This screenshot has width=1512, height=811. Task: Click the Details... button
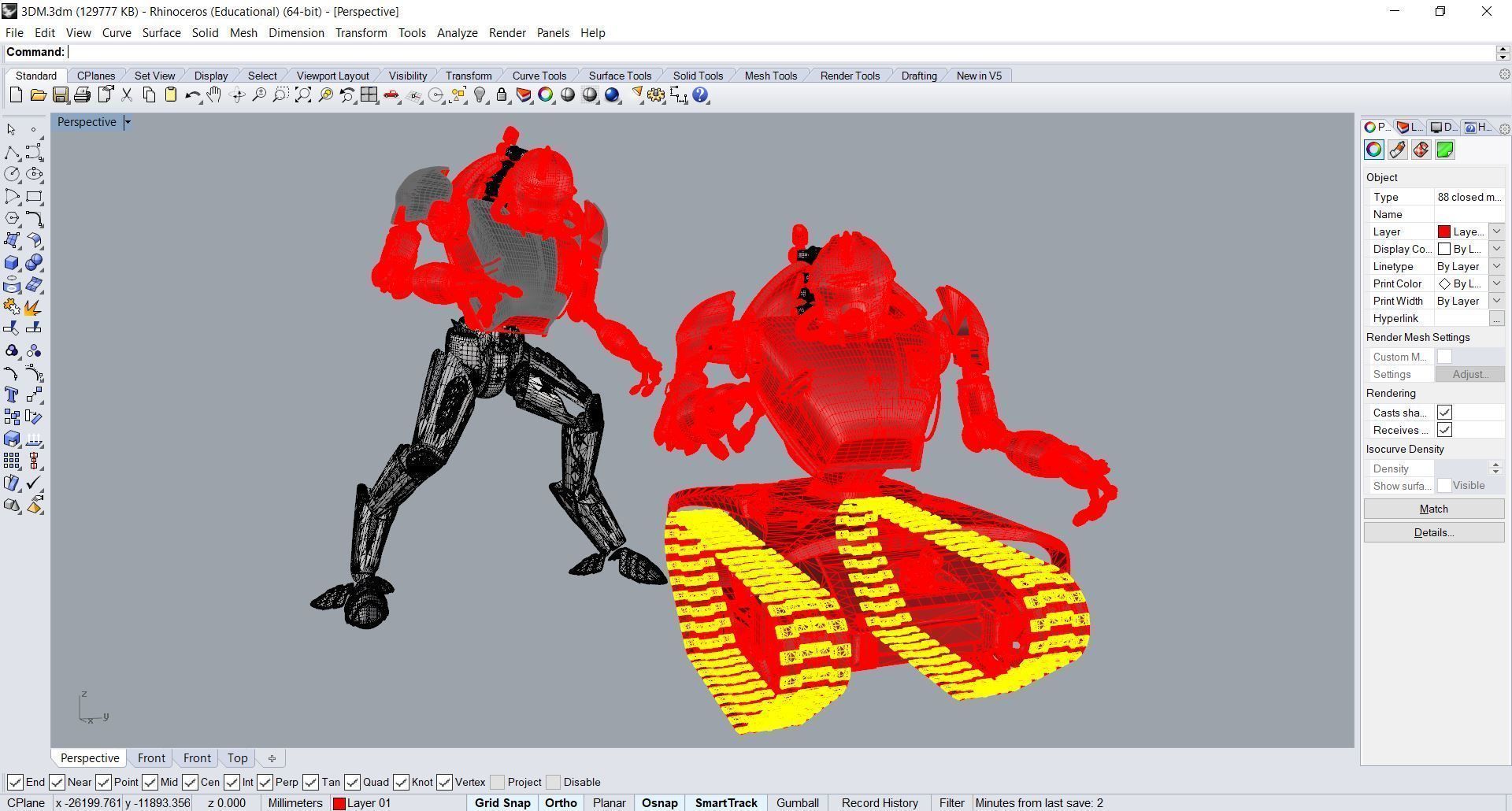[x=1433, y=532]
